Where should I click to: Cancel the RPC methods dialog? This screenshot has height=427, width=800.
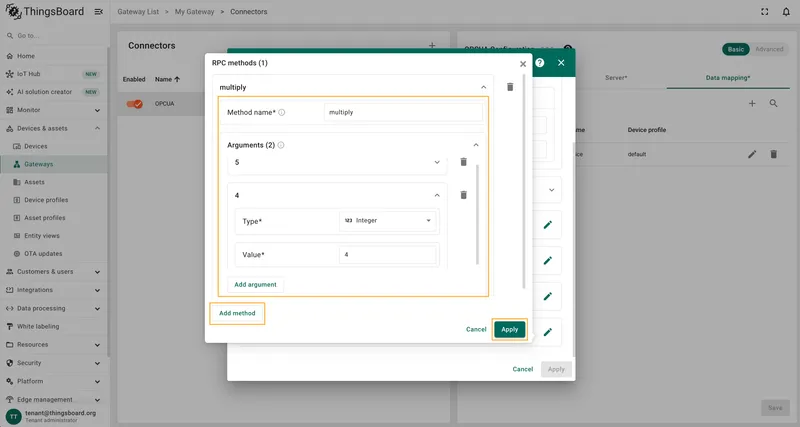476,330
